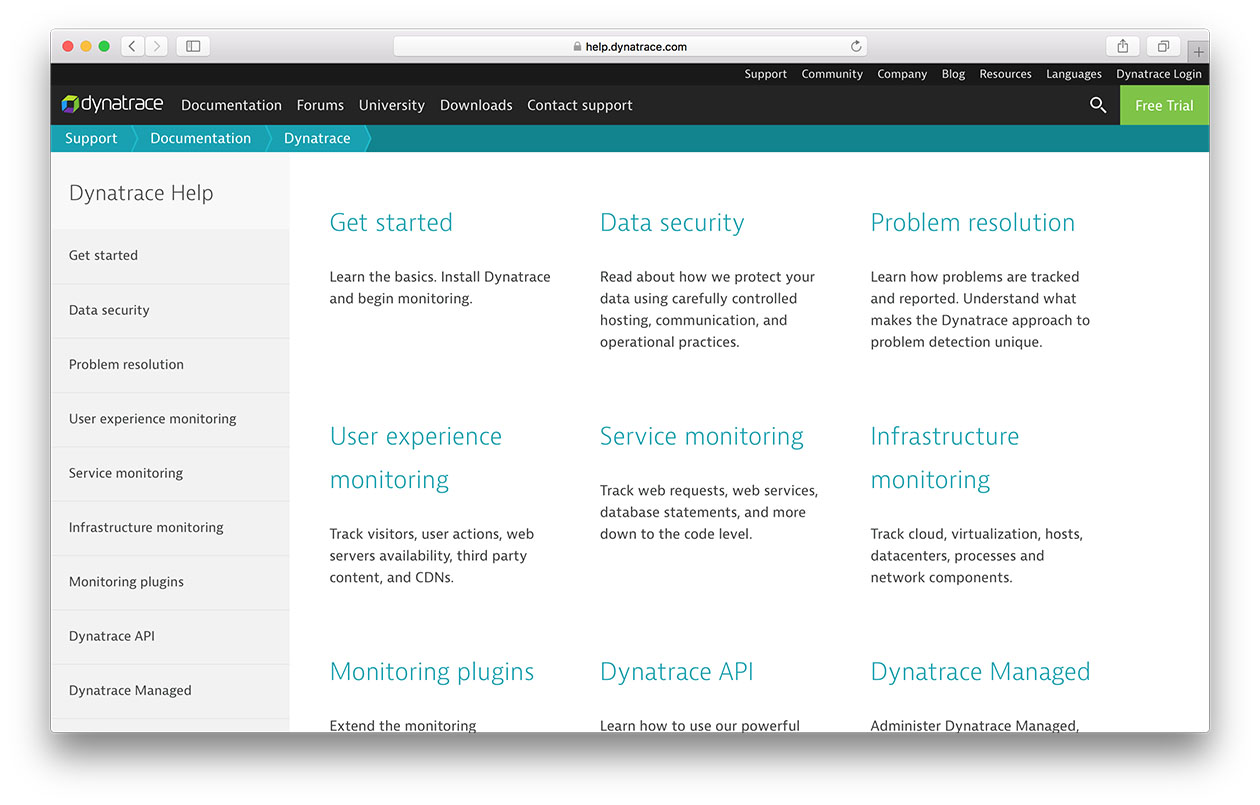Open Dynatrace Managed in the sidebar
Viewport: 1260px width, 805px height.
(170, 690)
